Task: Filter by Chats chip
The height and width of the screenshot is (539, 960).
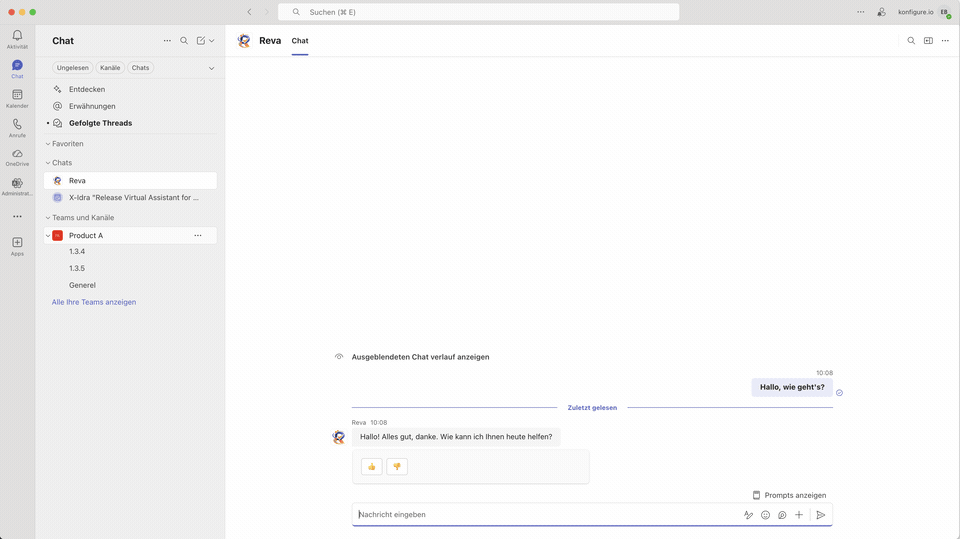Action: pyautogui.click(x=140, y=68)
